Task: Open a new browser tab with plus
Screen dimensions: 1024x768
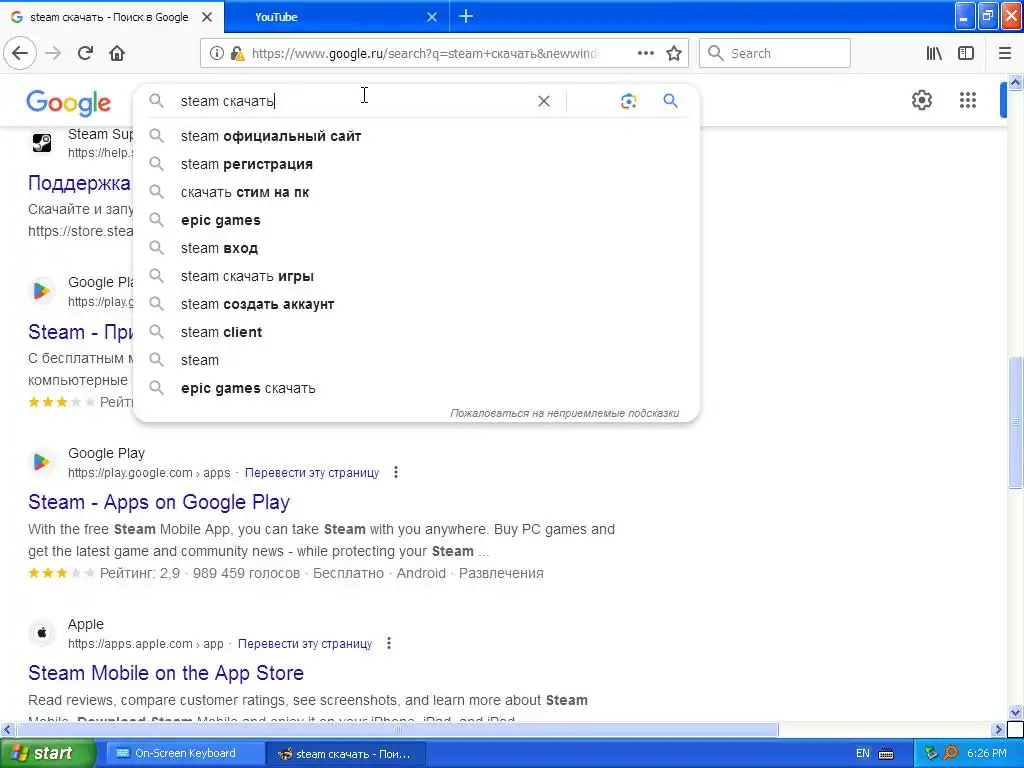Action: pos(466,16)
